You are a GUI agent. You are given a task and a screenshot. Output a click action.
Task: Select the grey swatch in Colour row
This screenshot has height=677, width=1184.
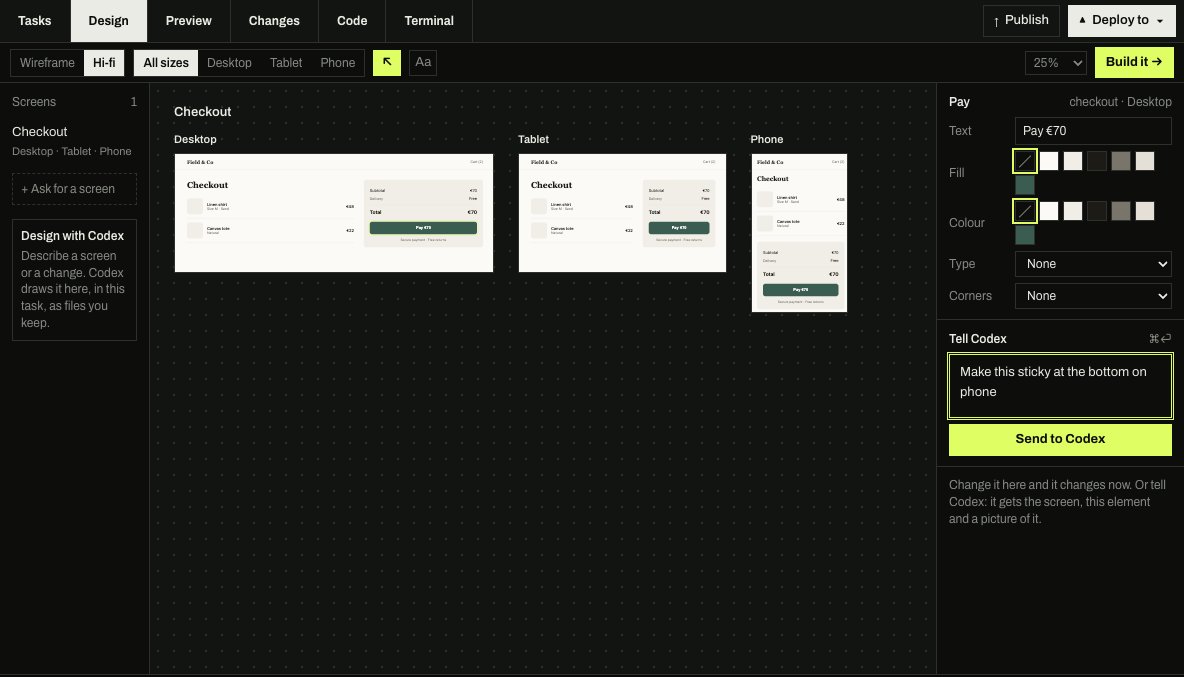(x=1121, y=211)
